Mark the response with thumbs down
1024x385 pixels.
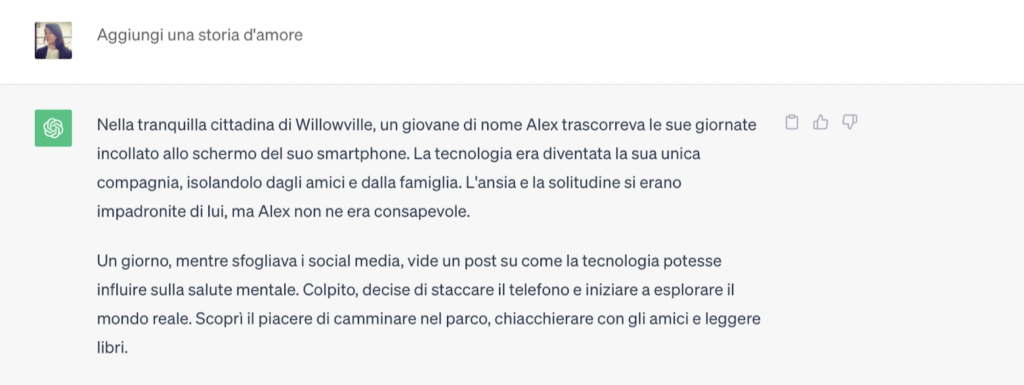point(850,122)
